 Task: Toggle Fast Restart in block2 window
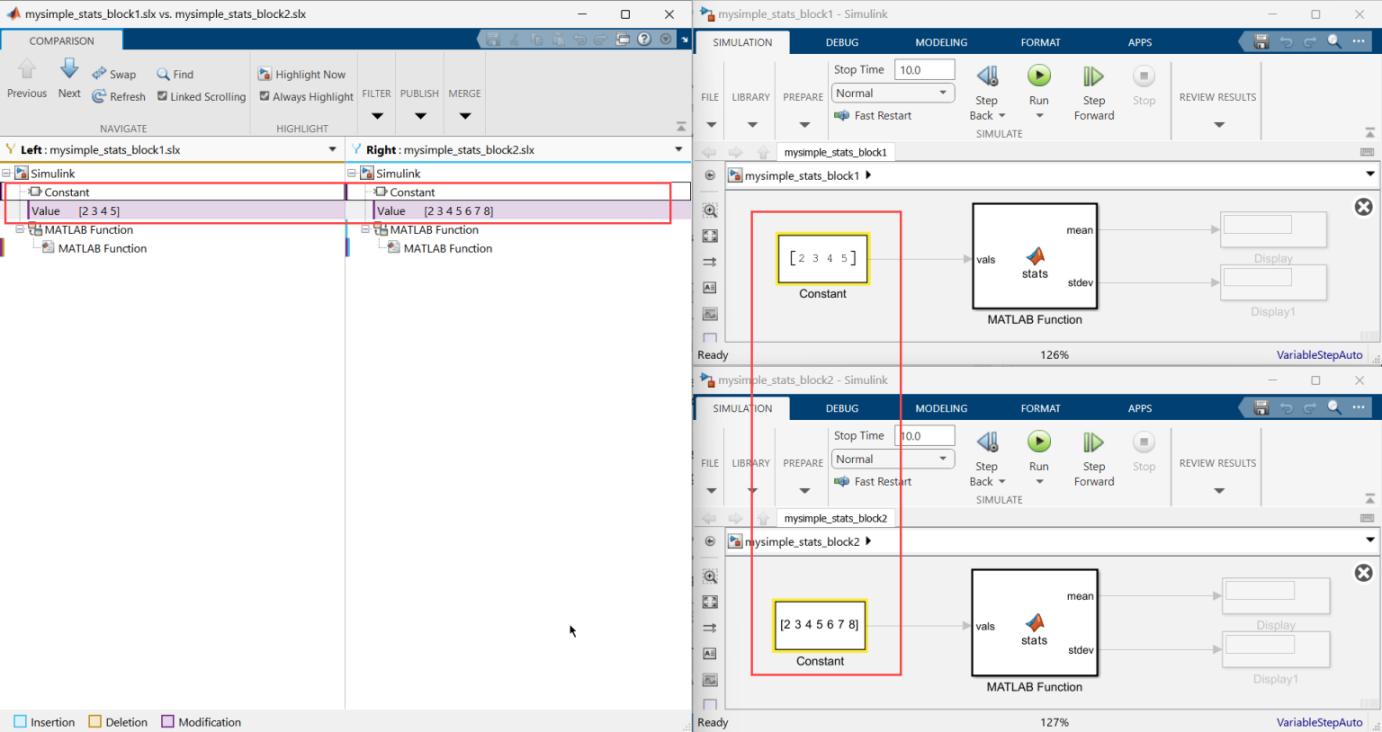872,482
